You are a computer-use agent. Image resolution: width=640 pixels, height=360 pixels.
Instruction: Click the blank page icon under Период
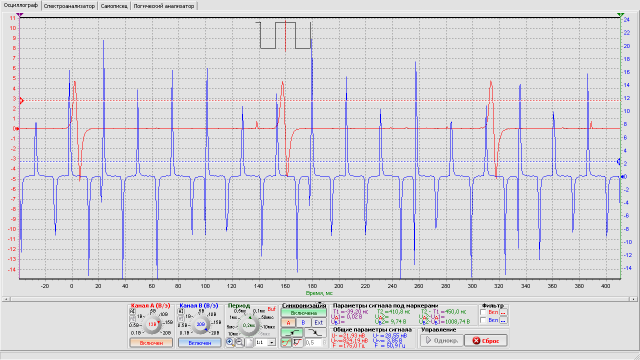pos(249,342)
